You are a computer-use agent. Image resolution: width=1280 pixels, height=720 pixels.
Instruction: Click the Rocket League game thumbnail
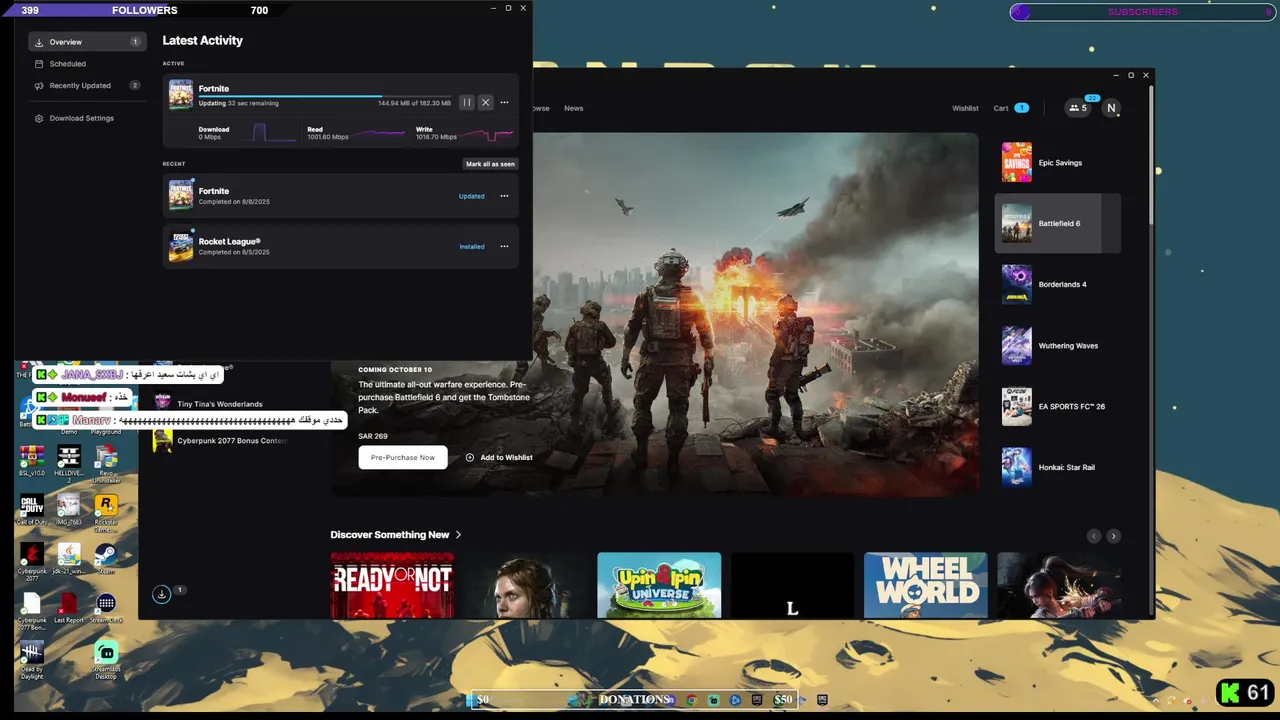(181, 246)
